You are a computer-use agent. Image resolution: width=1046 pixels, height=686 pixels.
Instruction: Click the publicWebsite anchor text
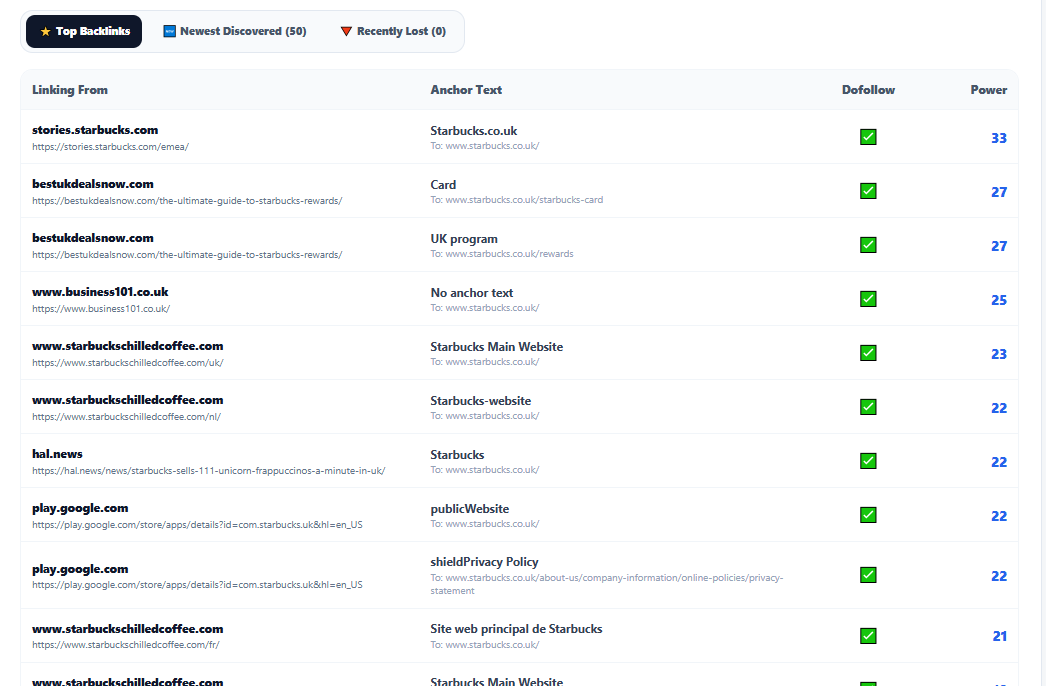(470, 509)
